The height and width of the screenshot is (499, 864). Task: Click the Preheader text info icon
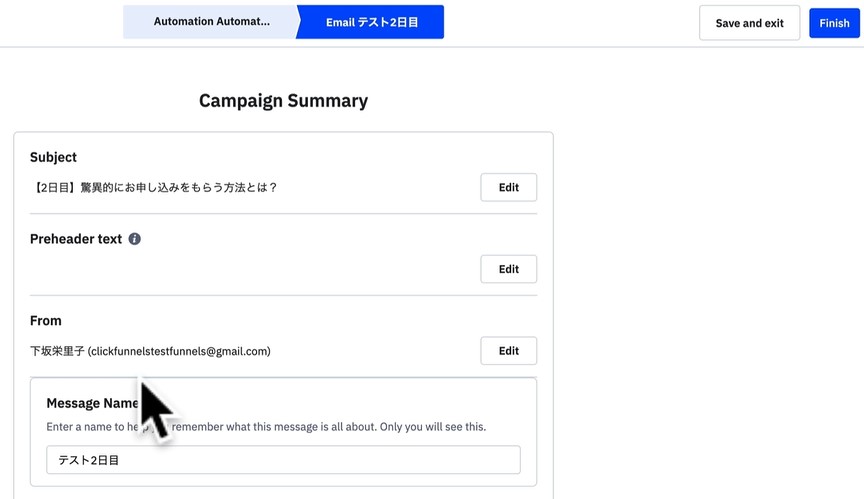click(x=135, y=240)
